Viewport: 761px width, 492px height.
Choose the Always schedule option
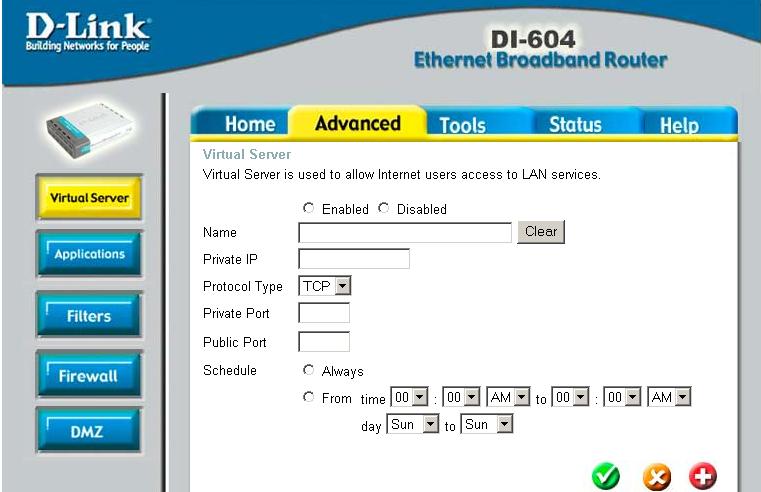[x=308, y=370]
